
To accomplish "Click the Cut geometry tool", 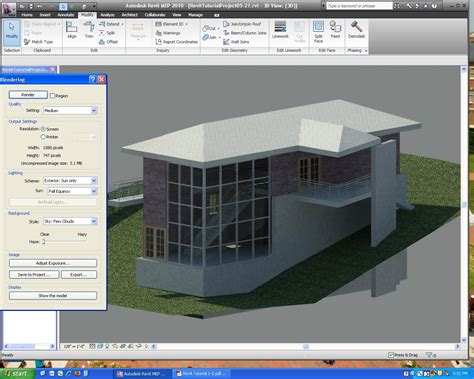I will [209, 29].
